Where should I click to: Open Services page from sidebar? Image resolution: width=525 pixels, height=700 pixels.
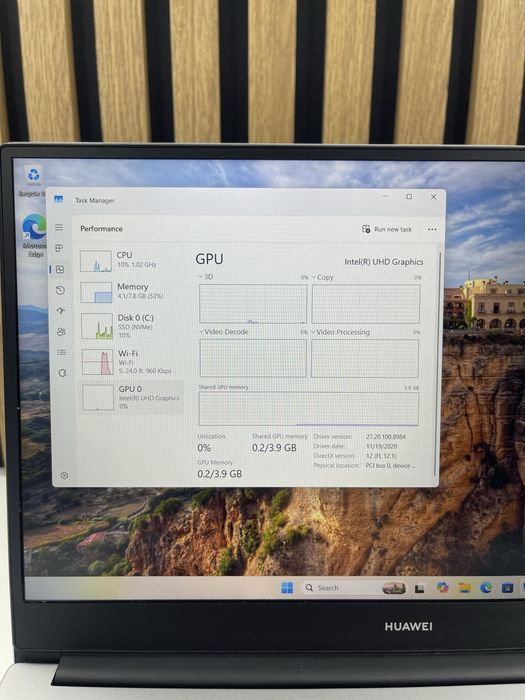62,373
